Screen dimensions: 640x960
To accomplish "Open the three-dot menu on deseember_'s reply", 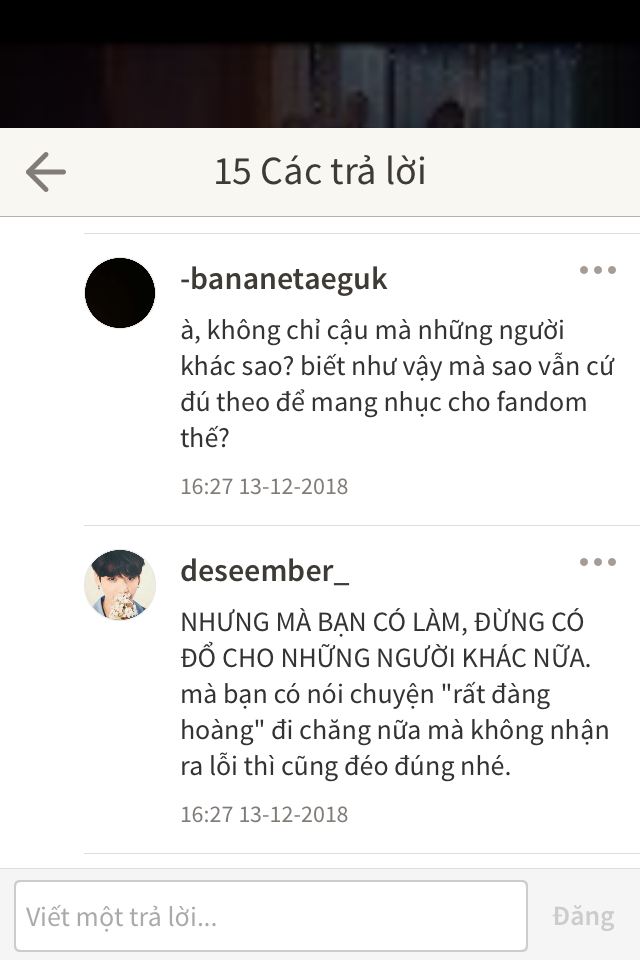I will [598, 562].
